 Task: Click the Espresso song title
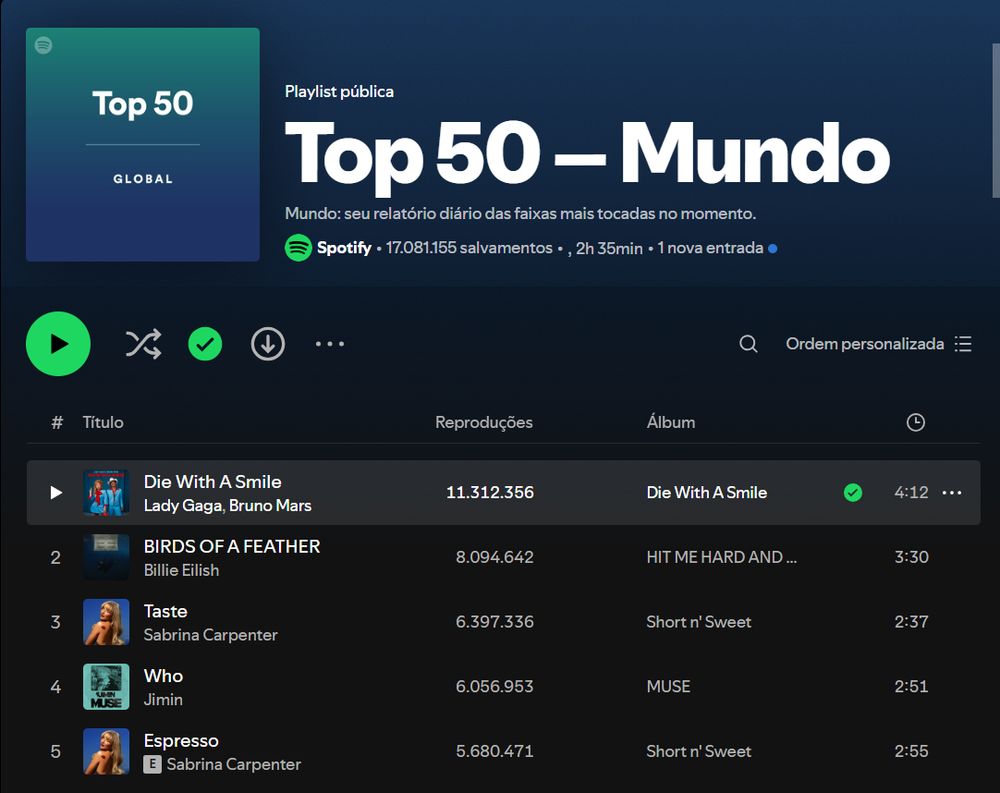click(x=181, y=741)
